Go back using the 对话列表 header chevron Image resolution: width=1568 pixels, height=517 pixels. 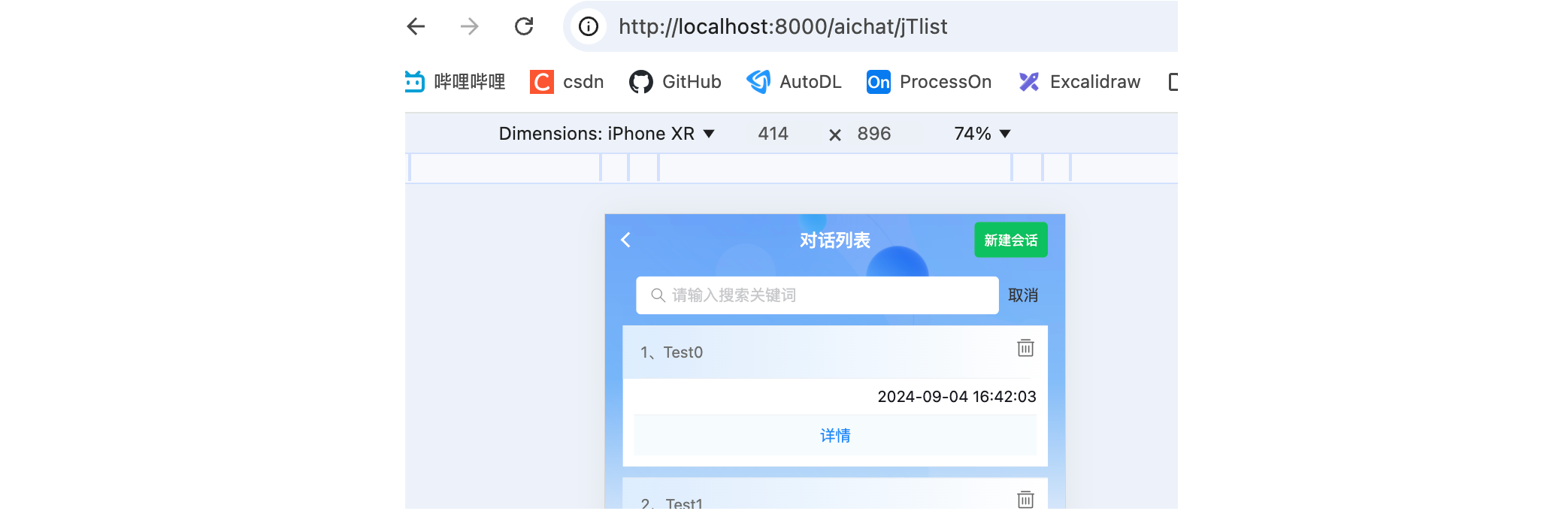(625, 240)
